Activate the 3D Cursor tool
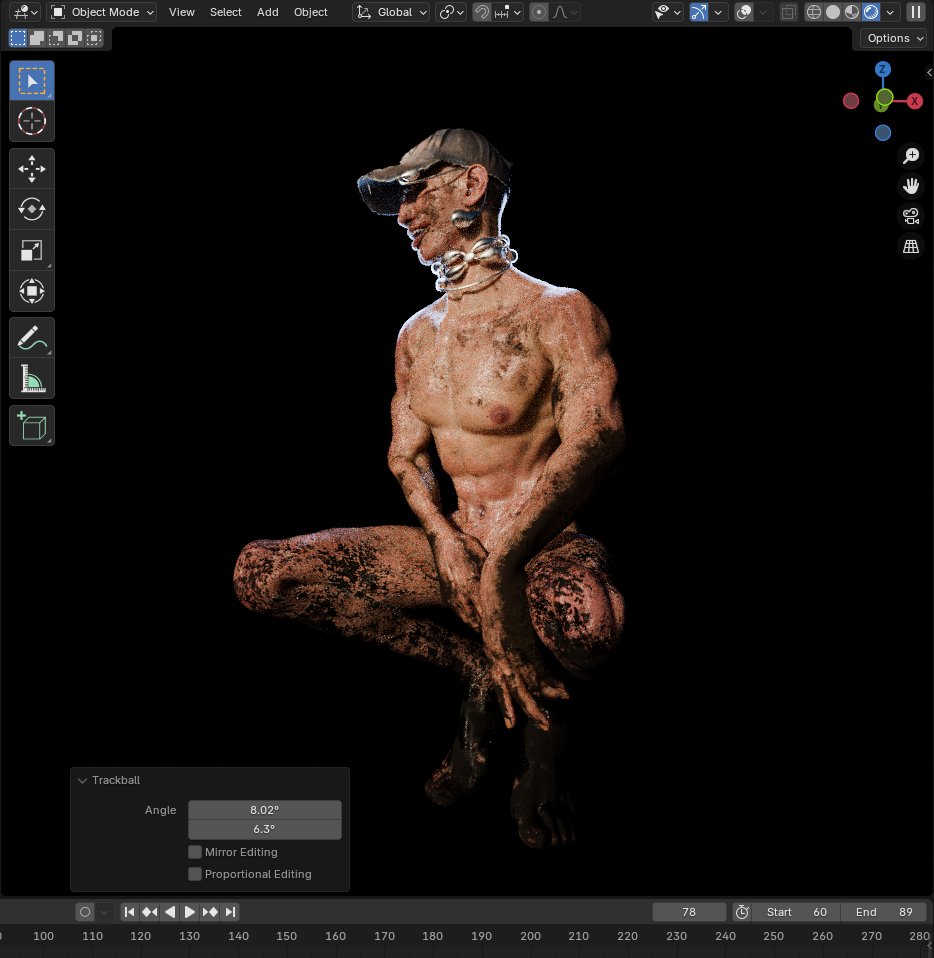 click(x=32, y=121)
